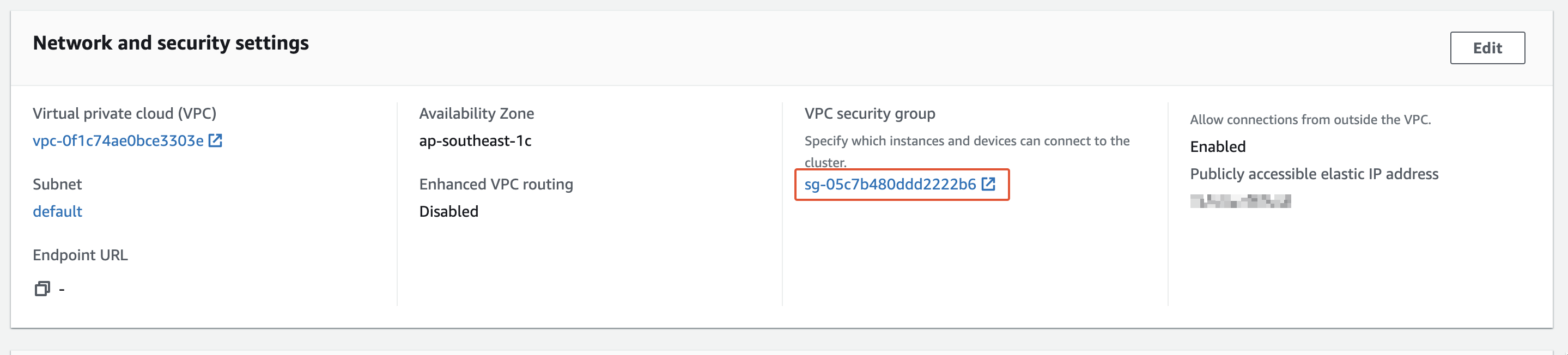Image resolution: width=1568 pixels, height=355 pixels.
Task: Click the Virtual private cloud (VPC) label
Action: pyautogui.click(x=124, y=114)
